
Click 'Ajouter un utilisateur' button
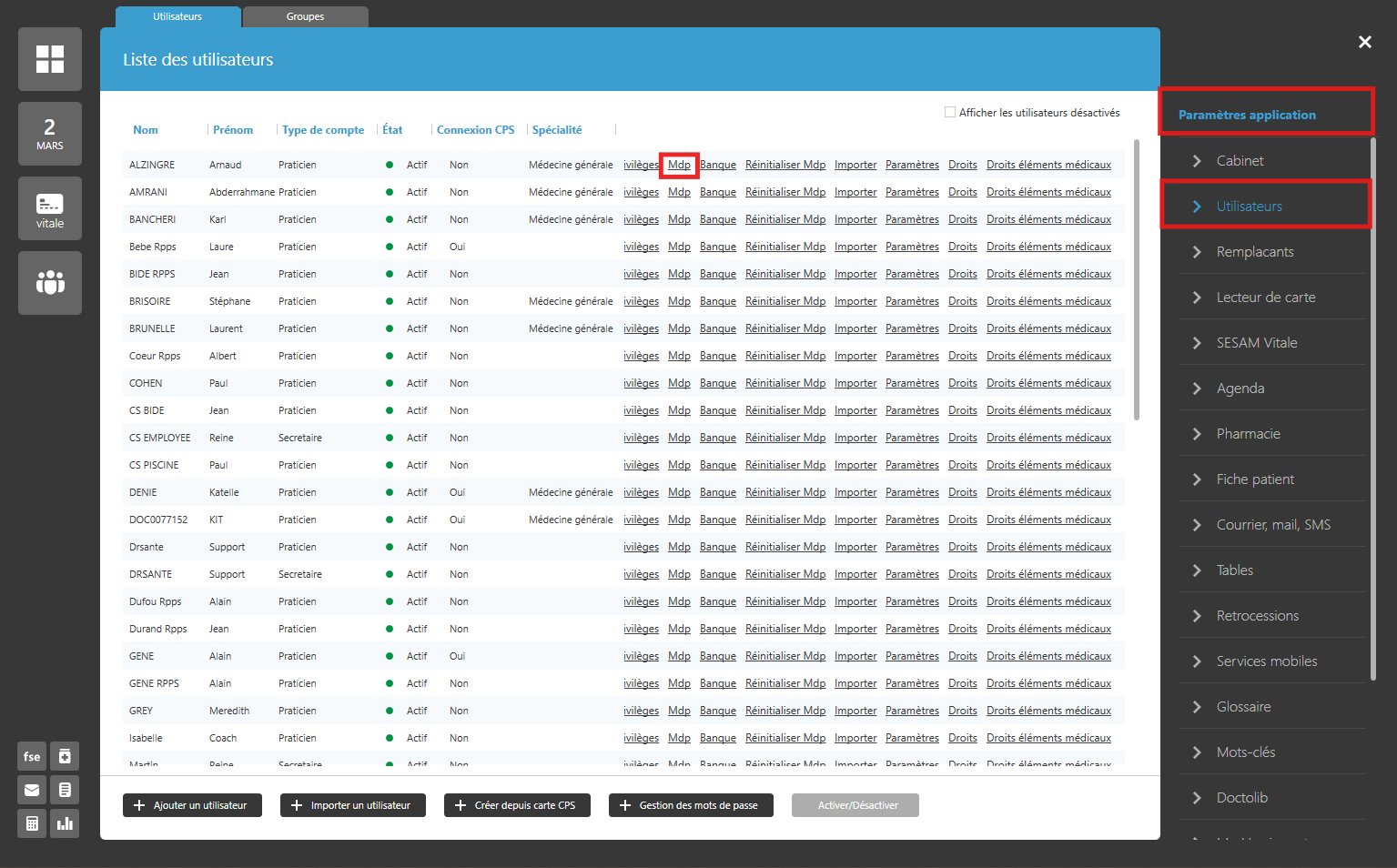192,805
